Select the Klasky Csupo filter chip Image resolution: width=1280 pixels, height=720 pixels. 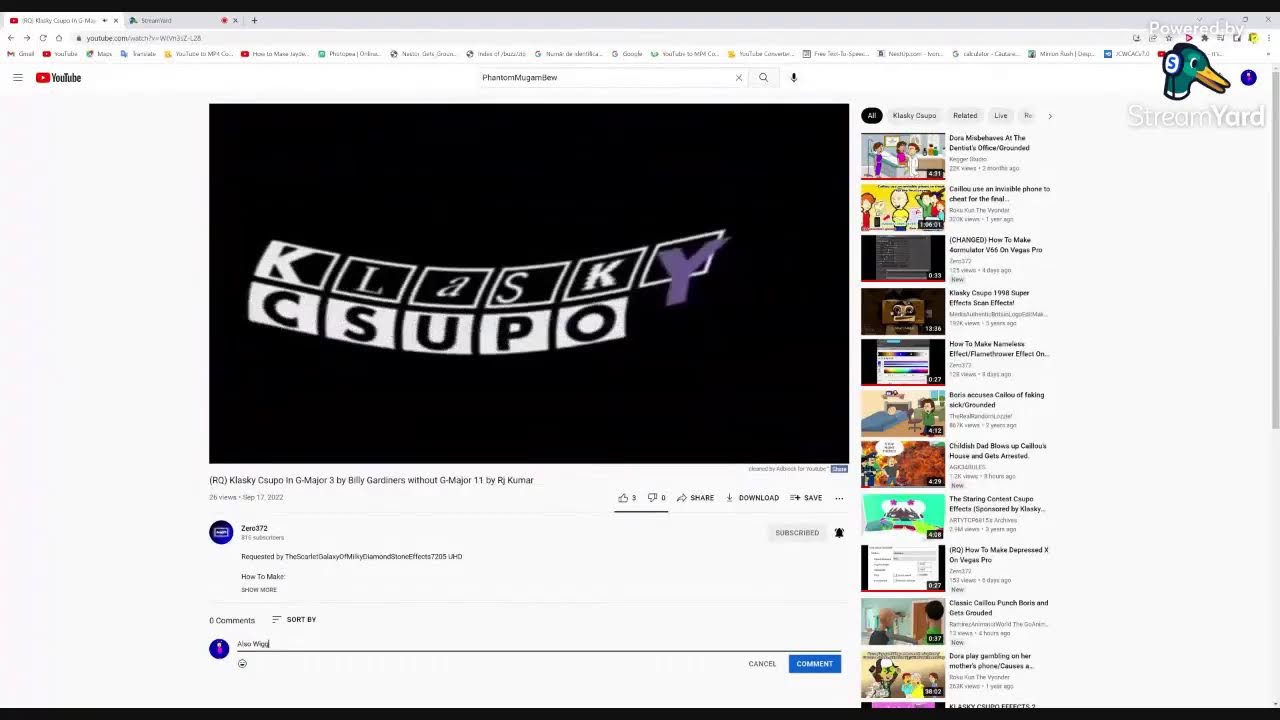914,115
